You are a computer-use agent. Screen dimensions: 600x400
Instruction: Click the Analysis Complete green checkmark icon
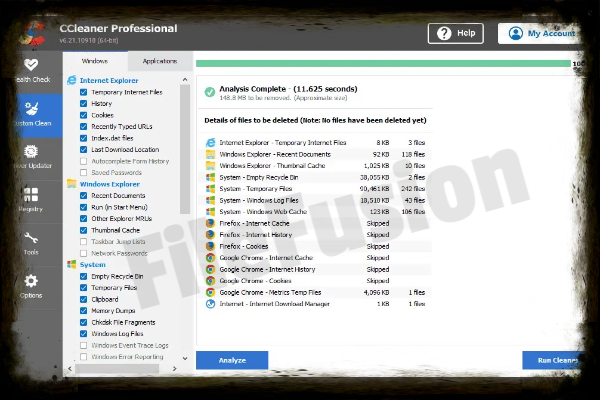[x=210, y=92]
